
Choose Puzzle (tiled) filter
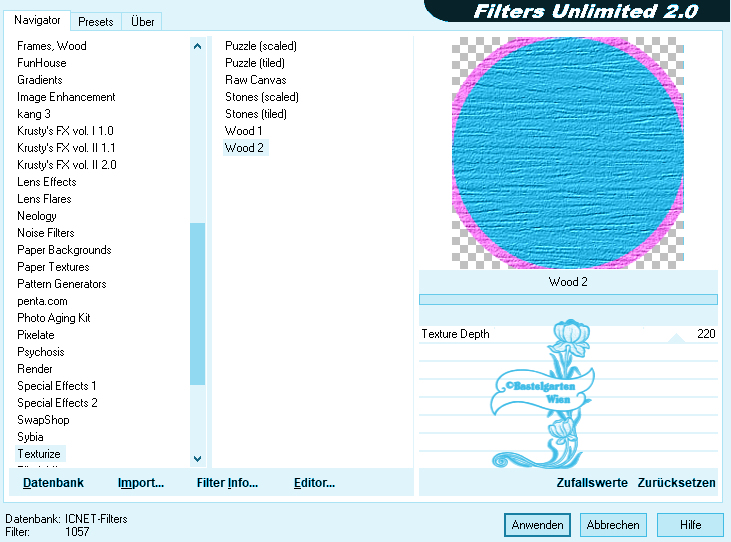click(x=255, y=63)
